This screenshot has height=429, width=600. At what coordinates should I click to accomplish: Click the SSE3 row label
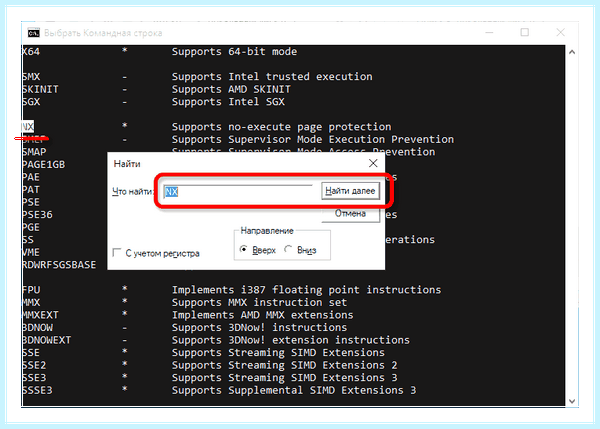pyautogui.click(x=34, y=377)
